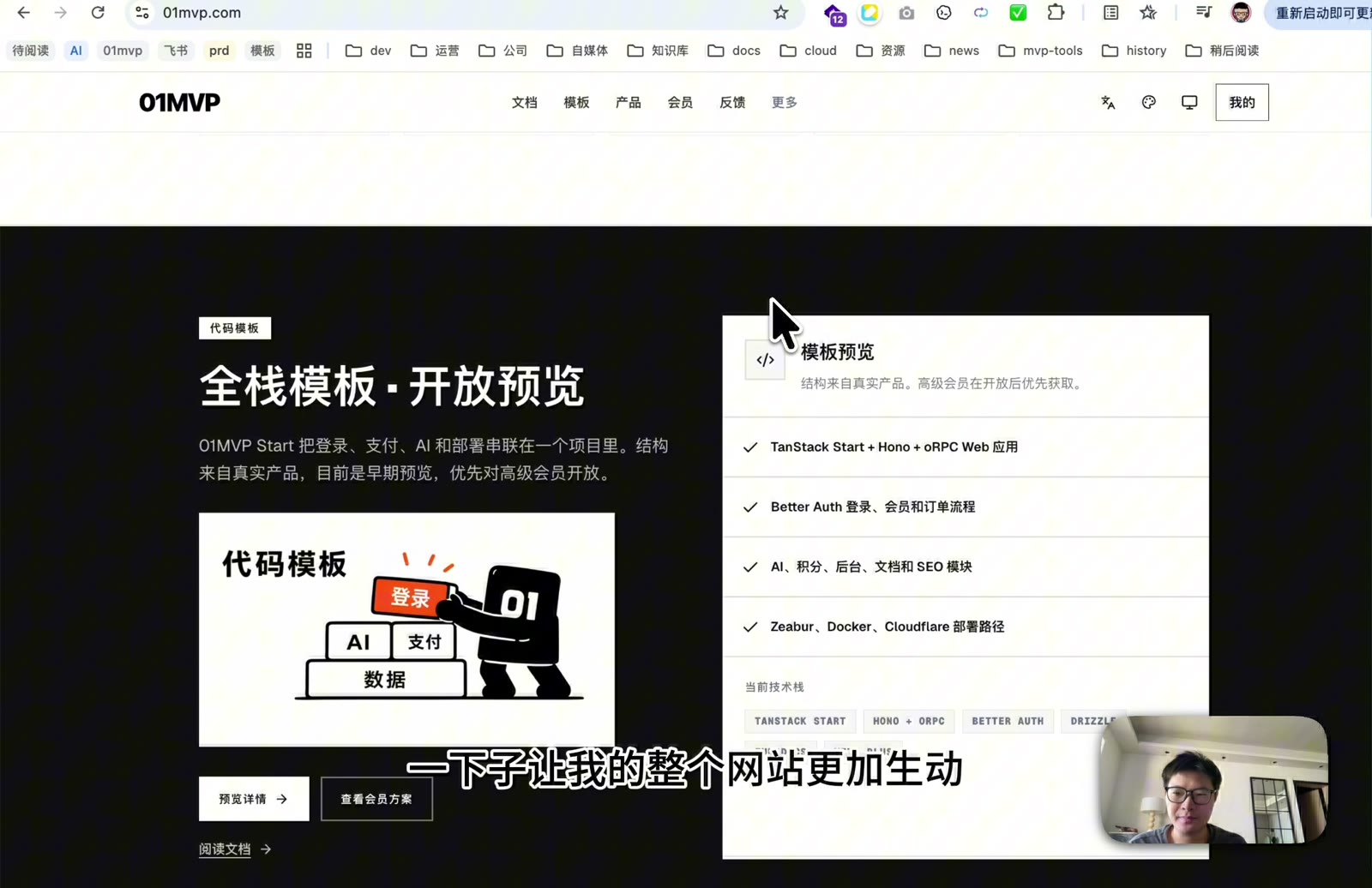The image size is (1372, 888).
Task: Expand the 知识库 bookmark folder
Action: [x=658, y=51]
